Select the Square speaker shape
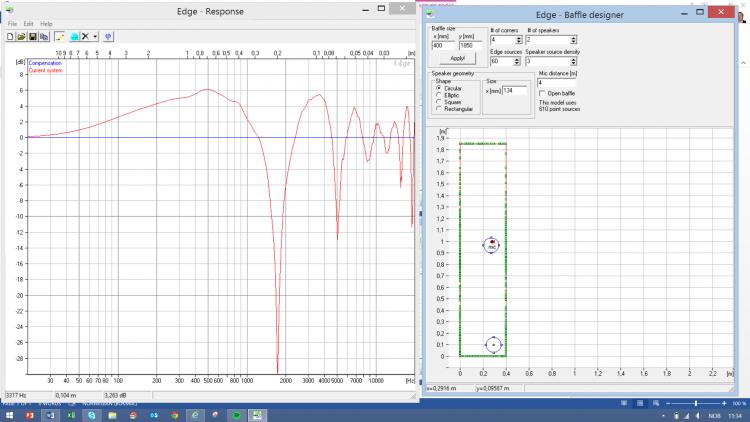Viewport: 750px width, 422px height. coord(438,101)
